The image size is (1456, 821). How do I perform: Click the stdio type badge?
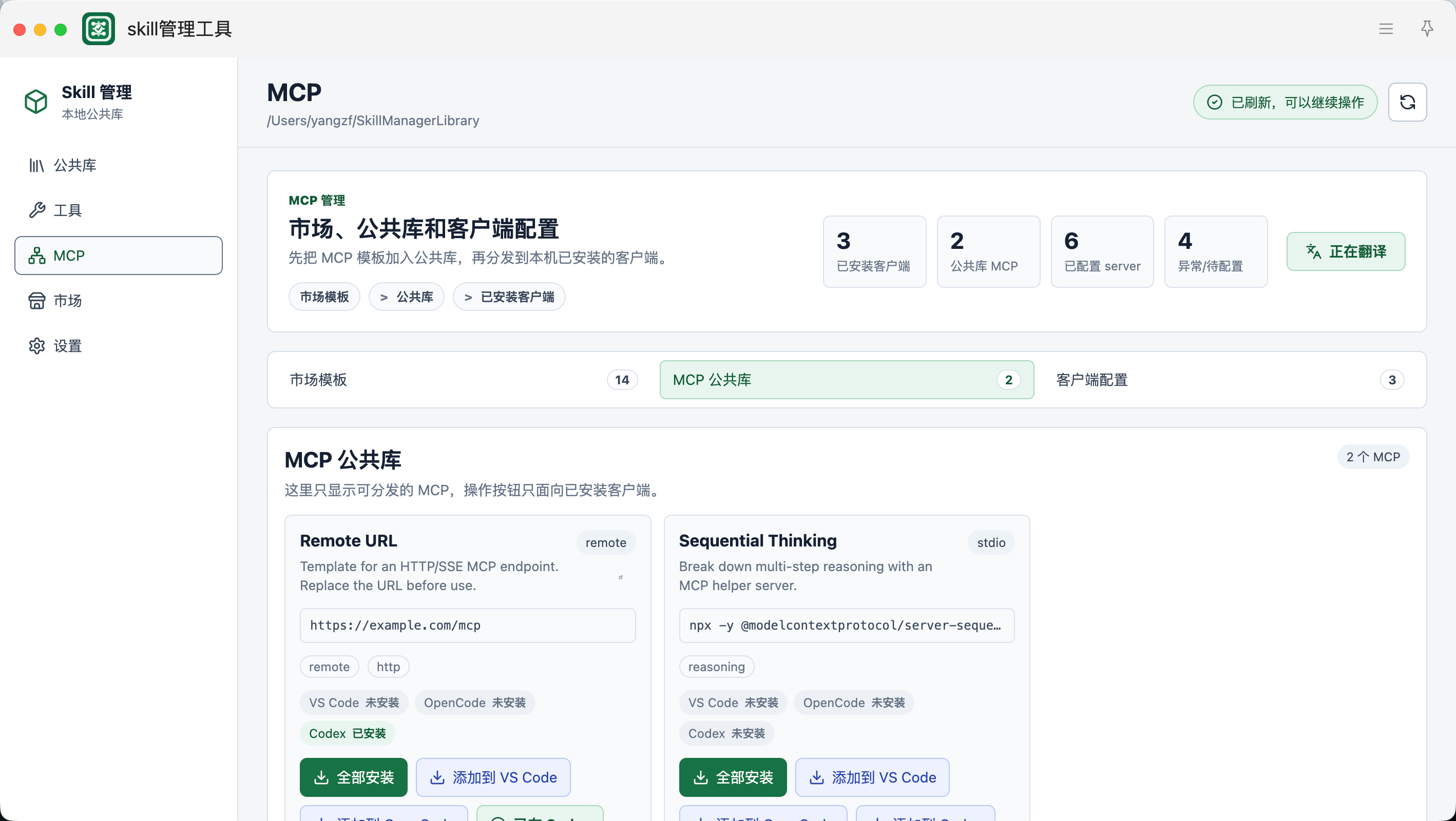click(x=991, y=542)
